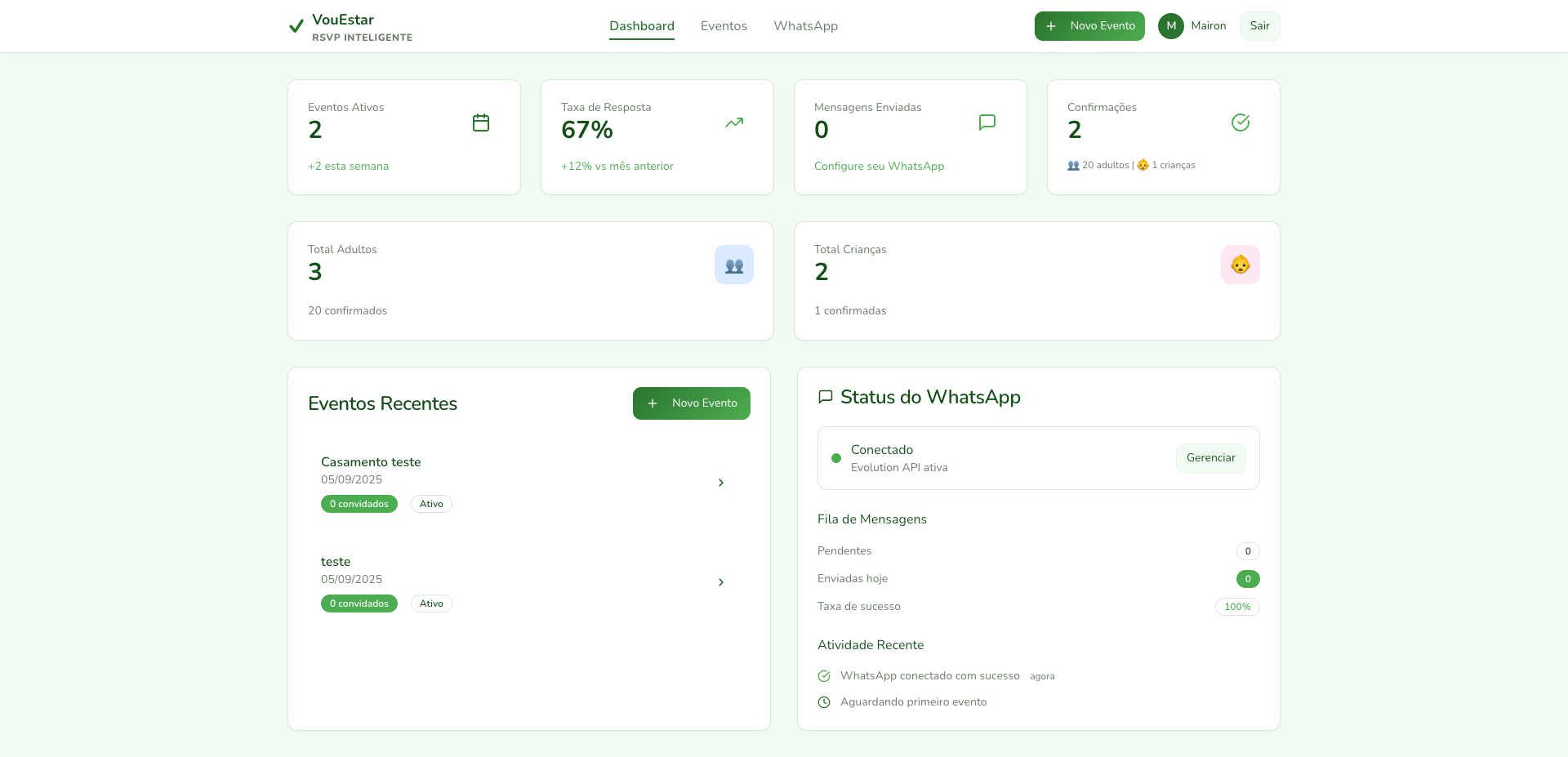
Task: Click the trending chart icon on Taxa de Resposta
Action: (734, 122)
